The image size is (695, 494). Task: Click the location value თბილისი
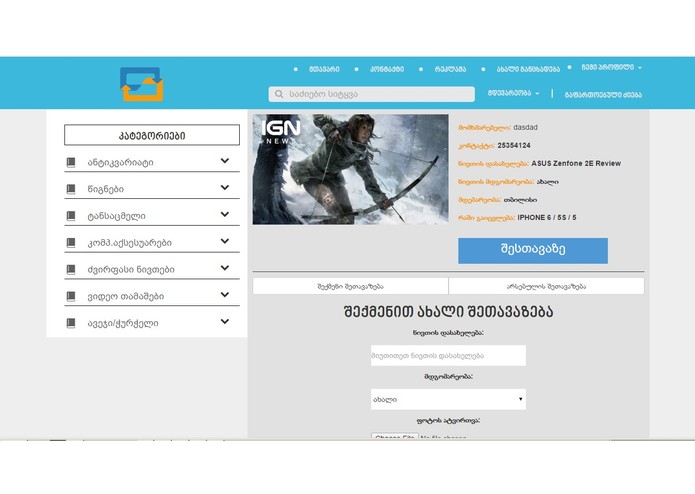coord(520,200)
